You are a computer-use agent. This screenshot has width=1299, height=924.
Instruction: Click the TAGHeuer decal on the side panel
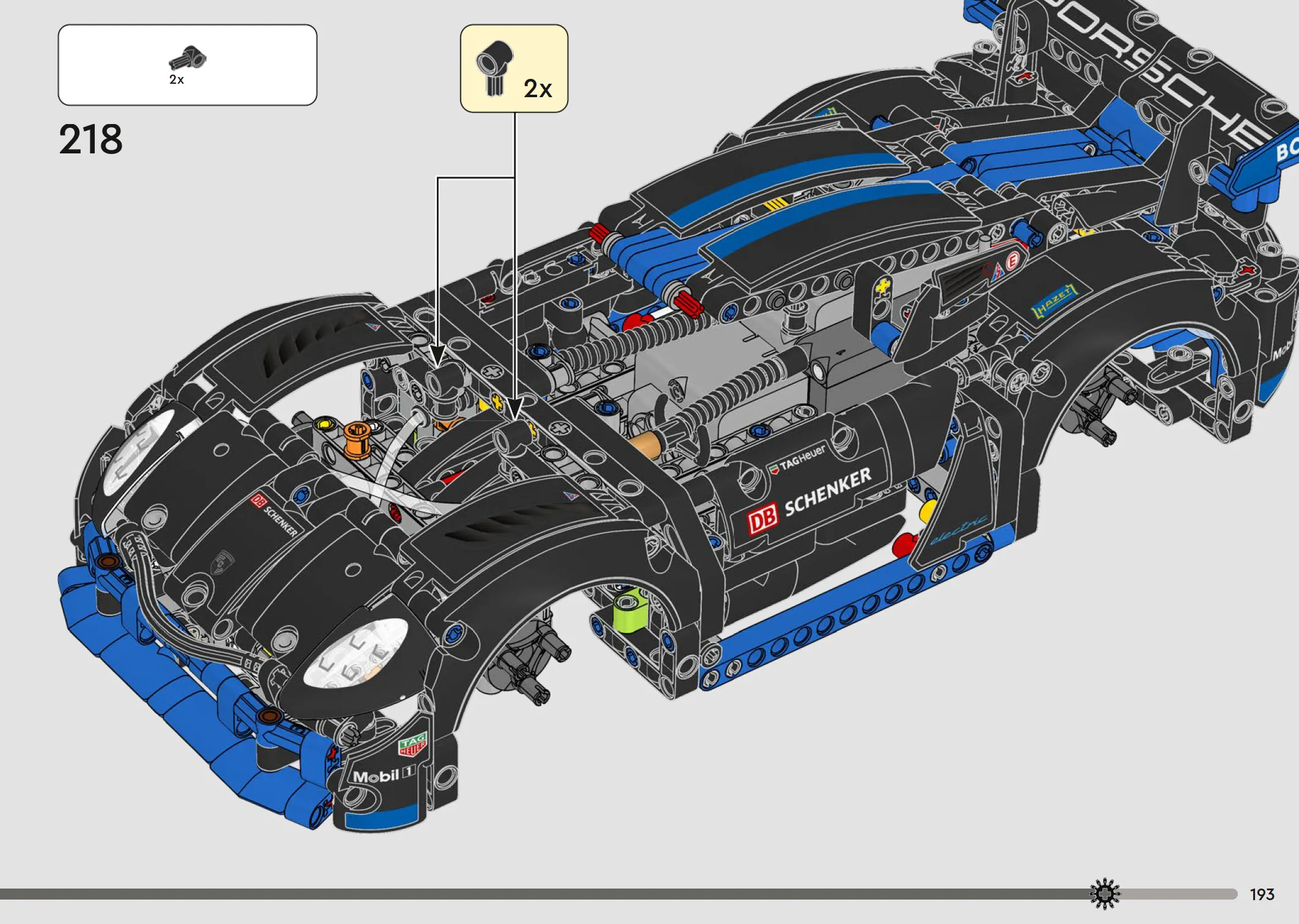click(x=797, y=459)
